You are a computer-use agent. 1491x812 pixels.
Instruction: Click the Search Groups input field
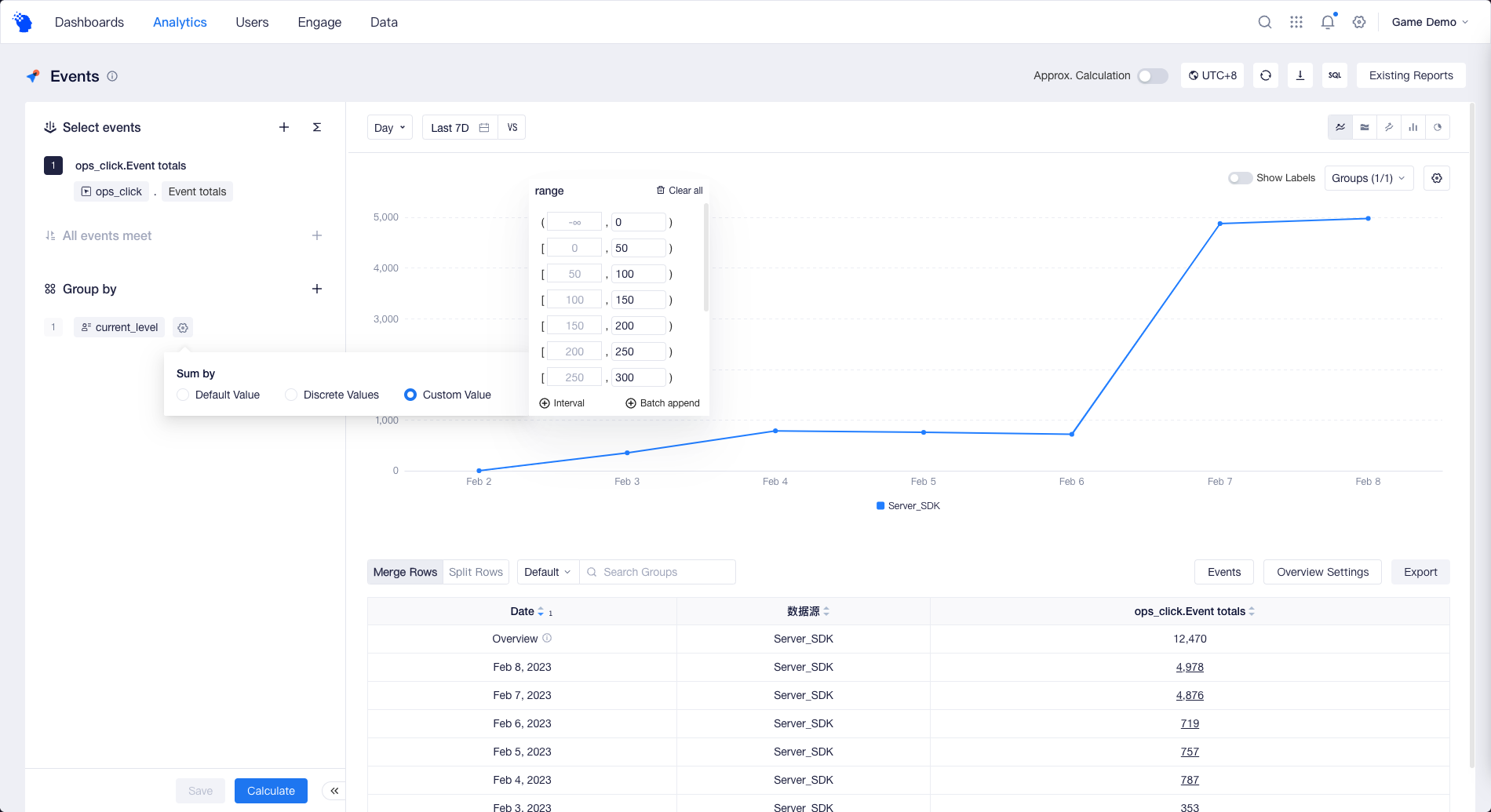(658, 572)
